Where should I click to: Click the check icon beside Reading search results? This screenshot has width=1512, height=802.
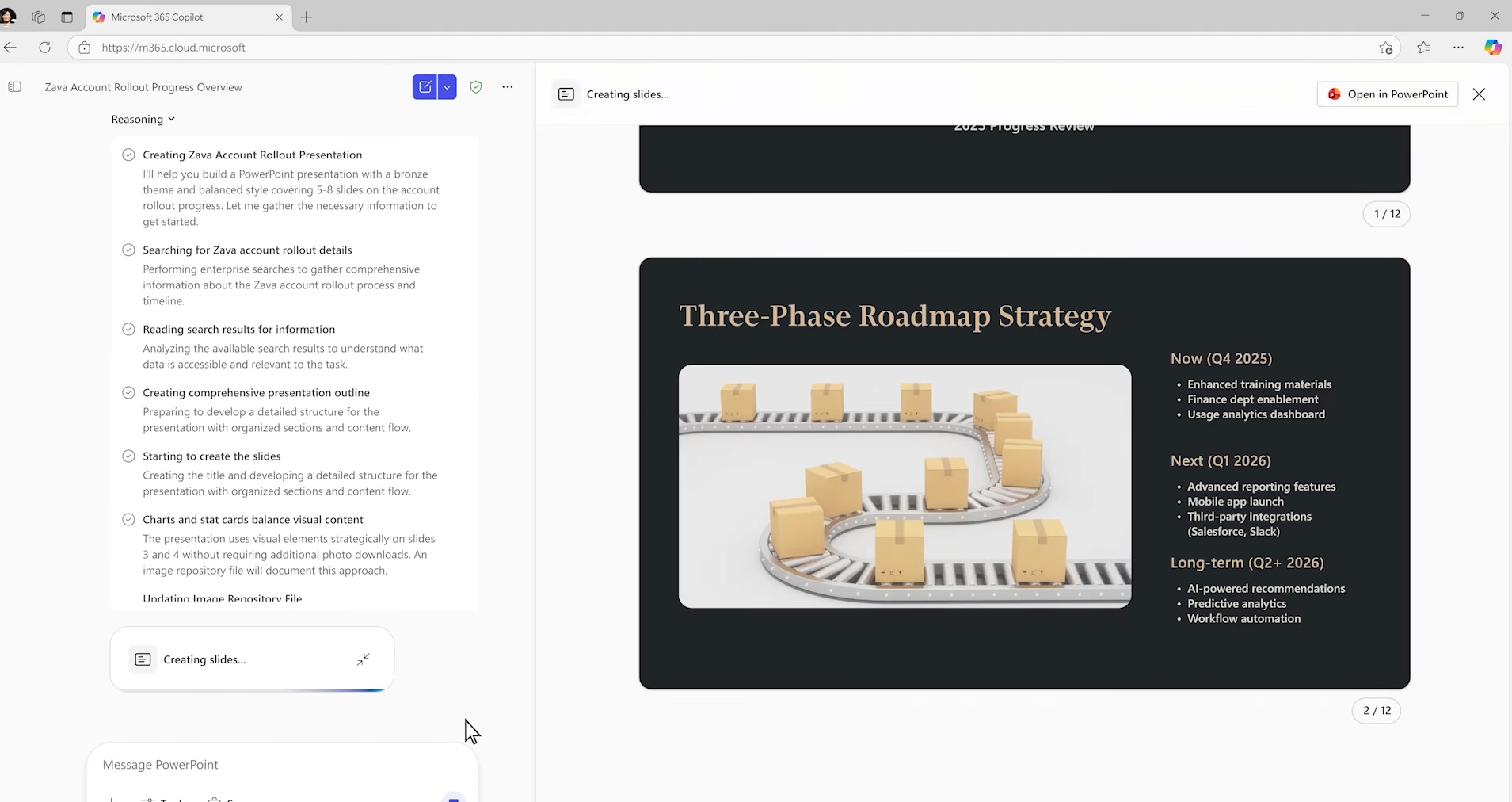128,329
